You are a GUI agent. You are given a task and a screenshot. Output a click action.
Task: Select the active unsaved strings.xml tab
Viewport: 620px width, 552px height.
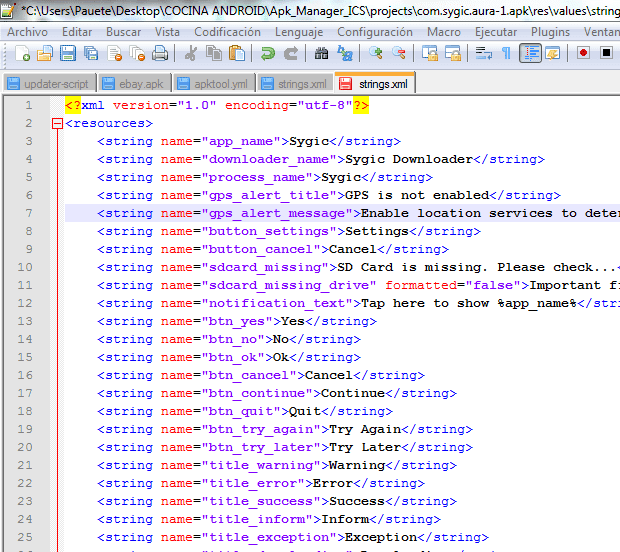pyautogui.click(x=375, y=83)
